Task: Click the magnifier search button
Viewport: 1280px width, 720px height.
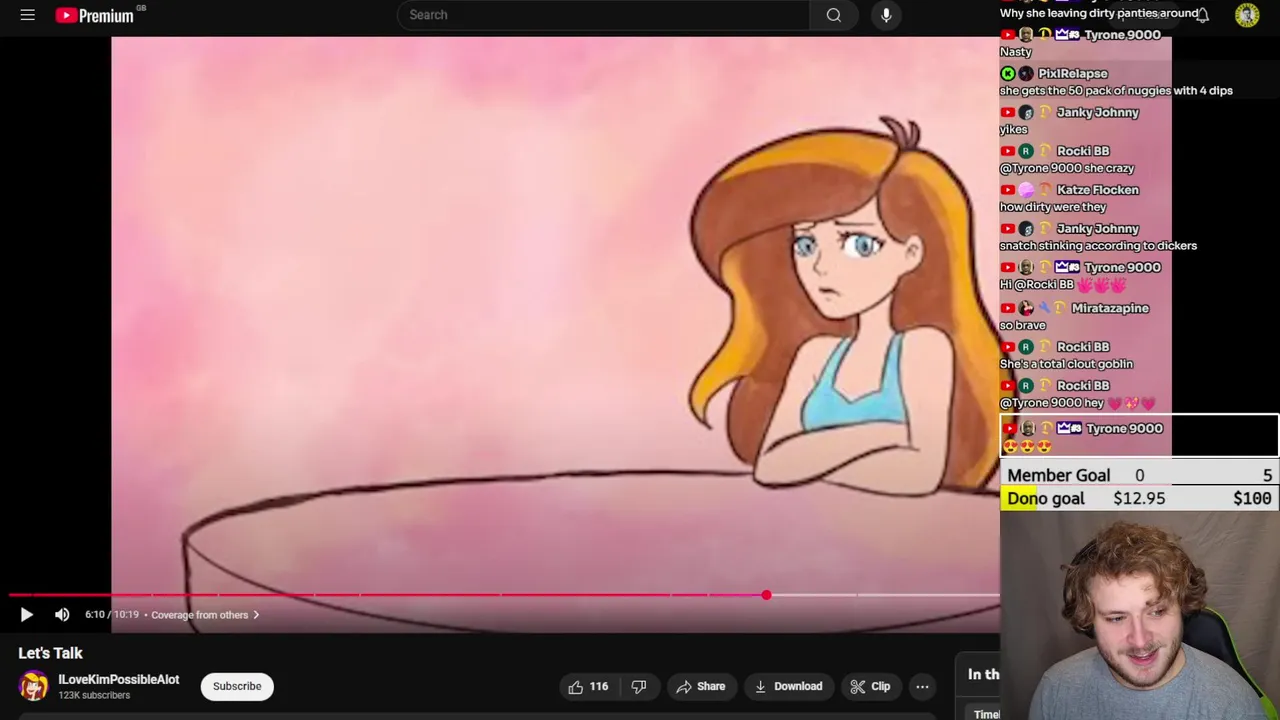Action: [834, 15]
